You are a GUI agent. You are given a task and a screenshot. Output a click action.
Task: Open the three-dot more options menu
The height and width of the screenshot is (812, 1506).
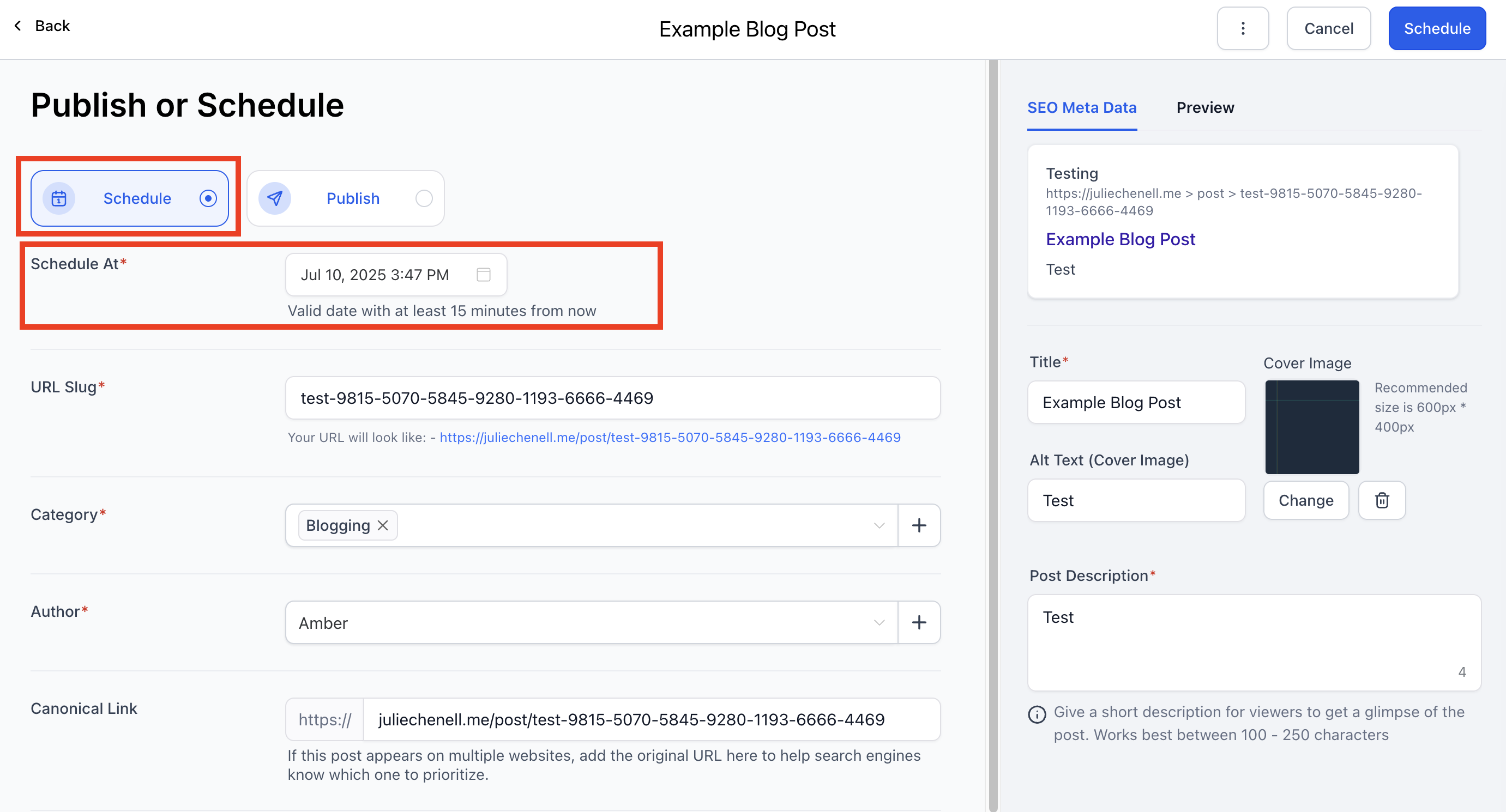pos(1242,28)
